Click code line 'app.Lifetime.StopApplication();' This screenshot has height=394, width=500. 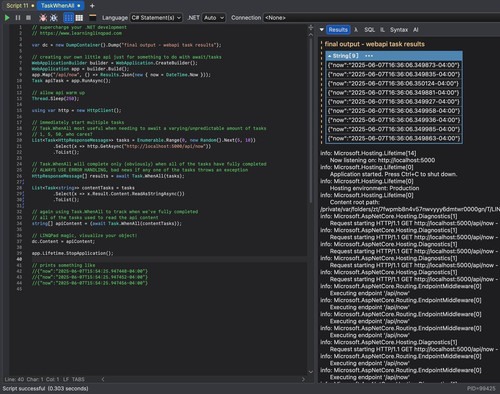point(72,253)
